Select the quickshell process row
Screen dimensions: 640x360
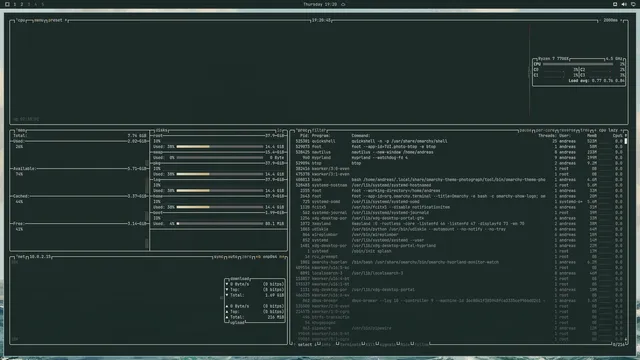tap(459, 141)
